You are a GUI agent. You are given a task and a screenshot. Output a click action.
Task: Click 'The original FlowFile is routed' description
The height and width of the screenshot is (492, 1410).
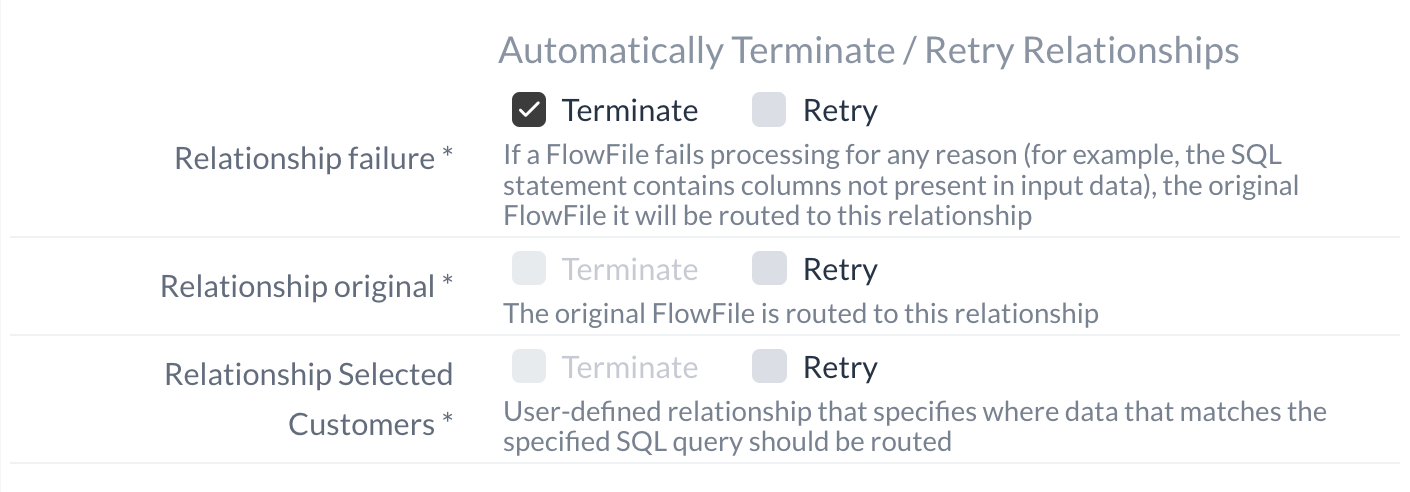(800, 314)
